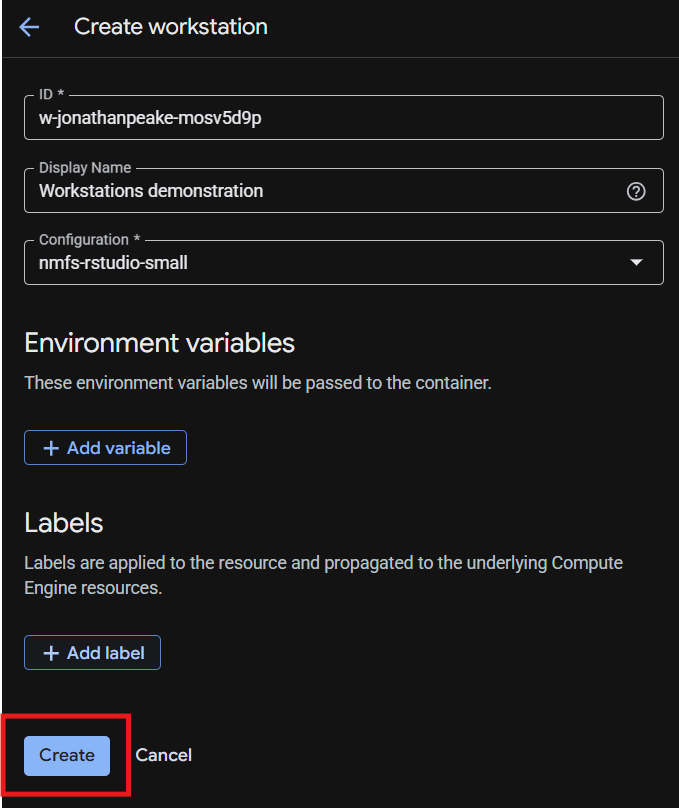Click the Configuration field label
Viewport: 679px width, 808px height.
pyautogui.click(x=89, y=240)
